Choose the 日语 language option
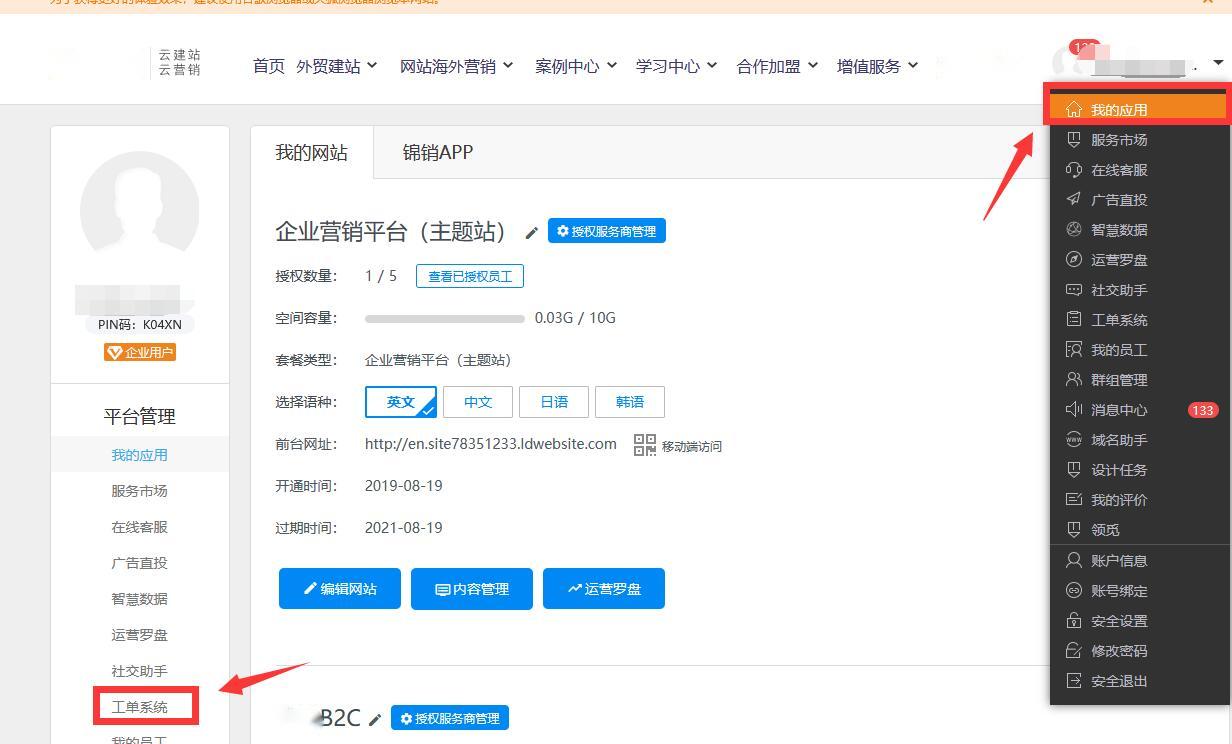 pos(554,402)
